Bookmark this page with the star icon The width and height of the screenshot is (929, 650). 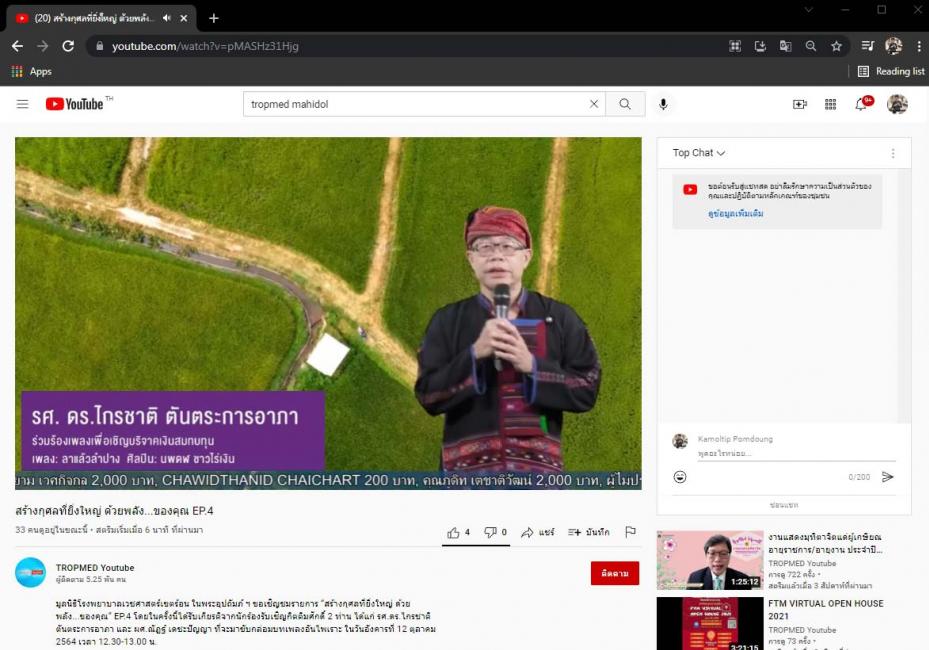836,46
